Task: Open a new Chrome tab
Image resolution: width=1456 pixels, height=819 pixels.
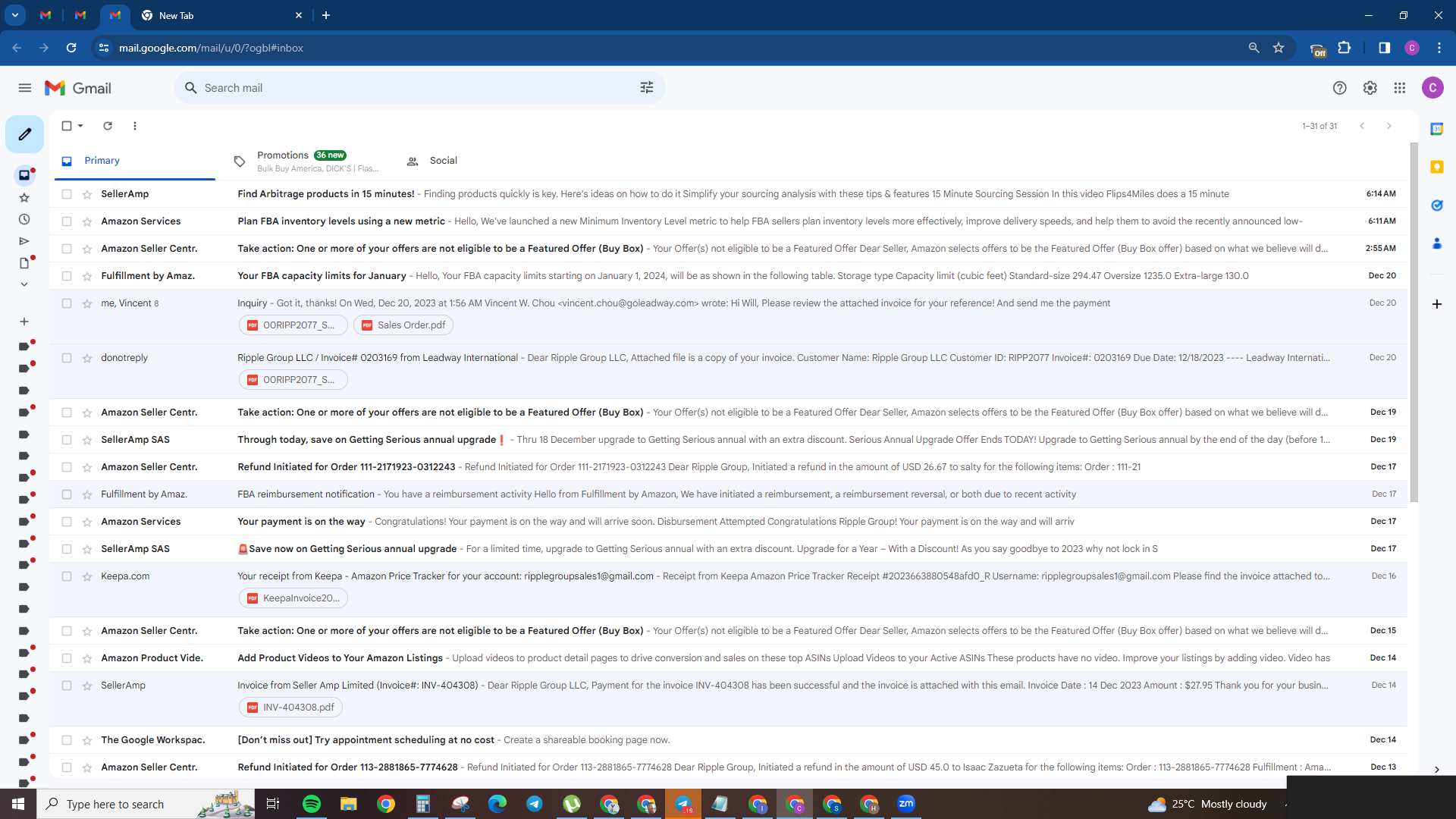Action: pyautogui.click(x=326, y=15)
